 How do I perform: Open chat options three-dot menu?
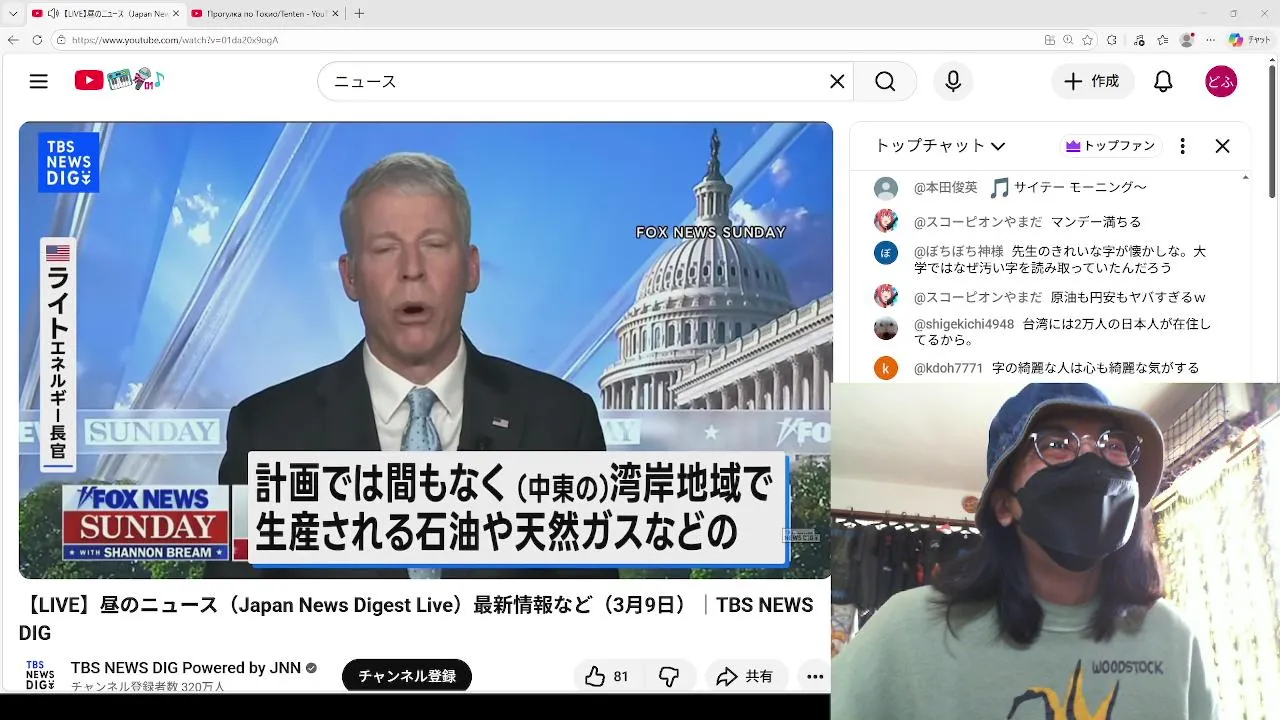tap(1182, 146)
